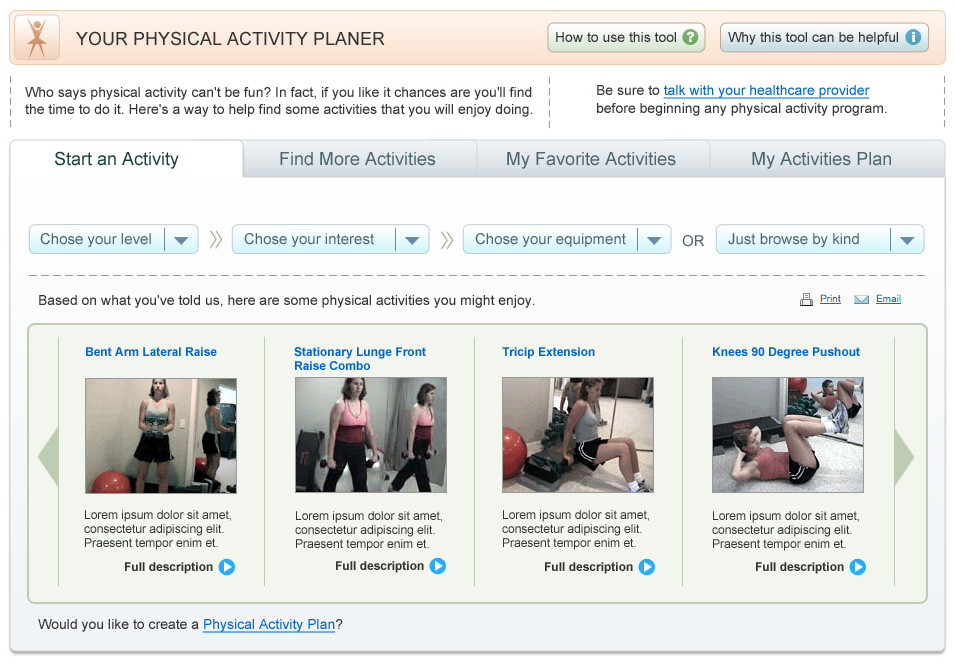Click the Bent Arm Lateral Raise thumbnail
Image resolution: width=955 pixels, height=665 pixels.
tap(161, 435)
